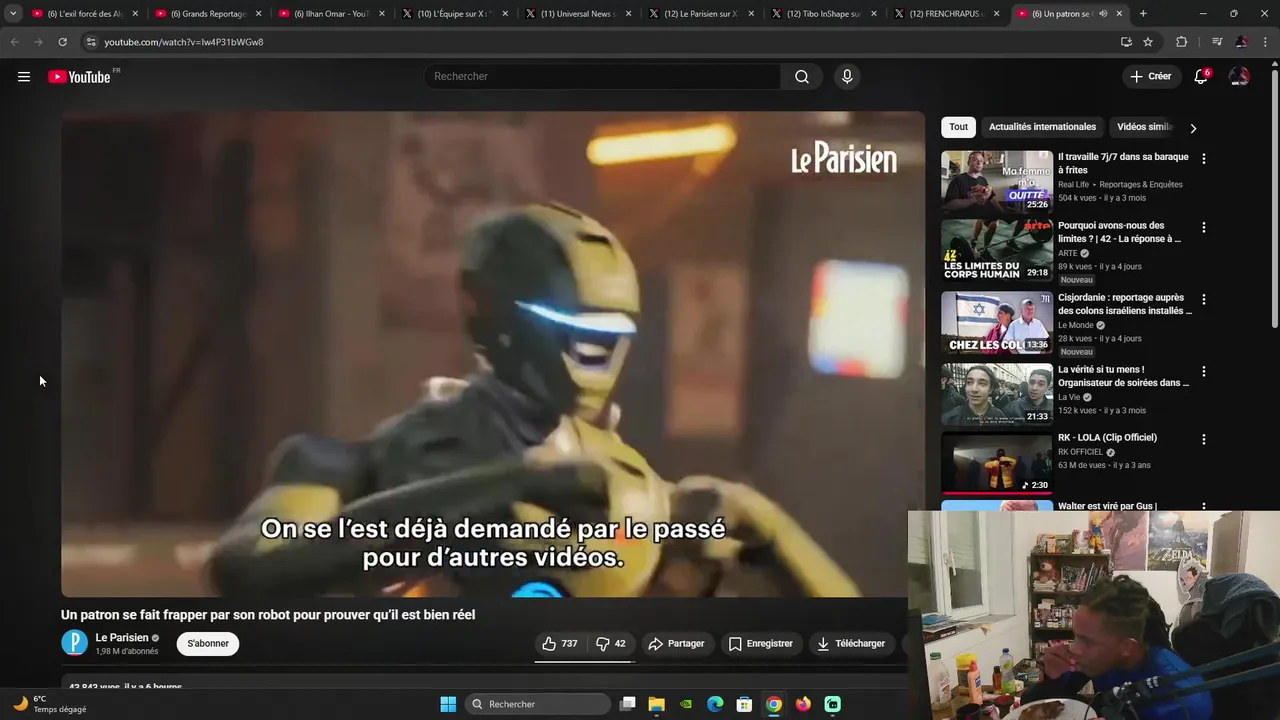Open the Créer menu button
Image resolution: width=1280 pixels, height=720 pixels.
pyautogui.click(x=1150, y=77)
